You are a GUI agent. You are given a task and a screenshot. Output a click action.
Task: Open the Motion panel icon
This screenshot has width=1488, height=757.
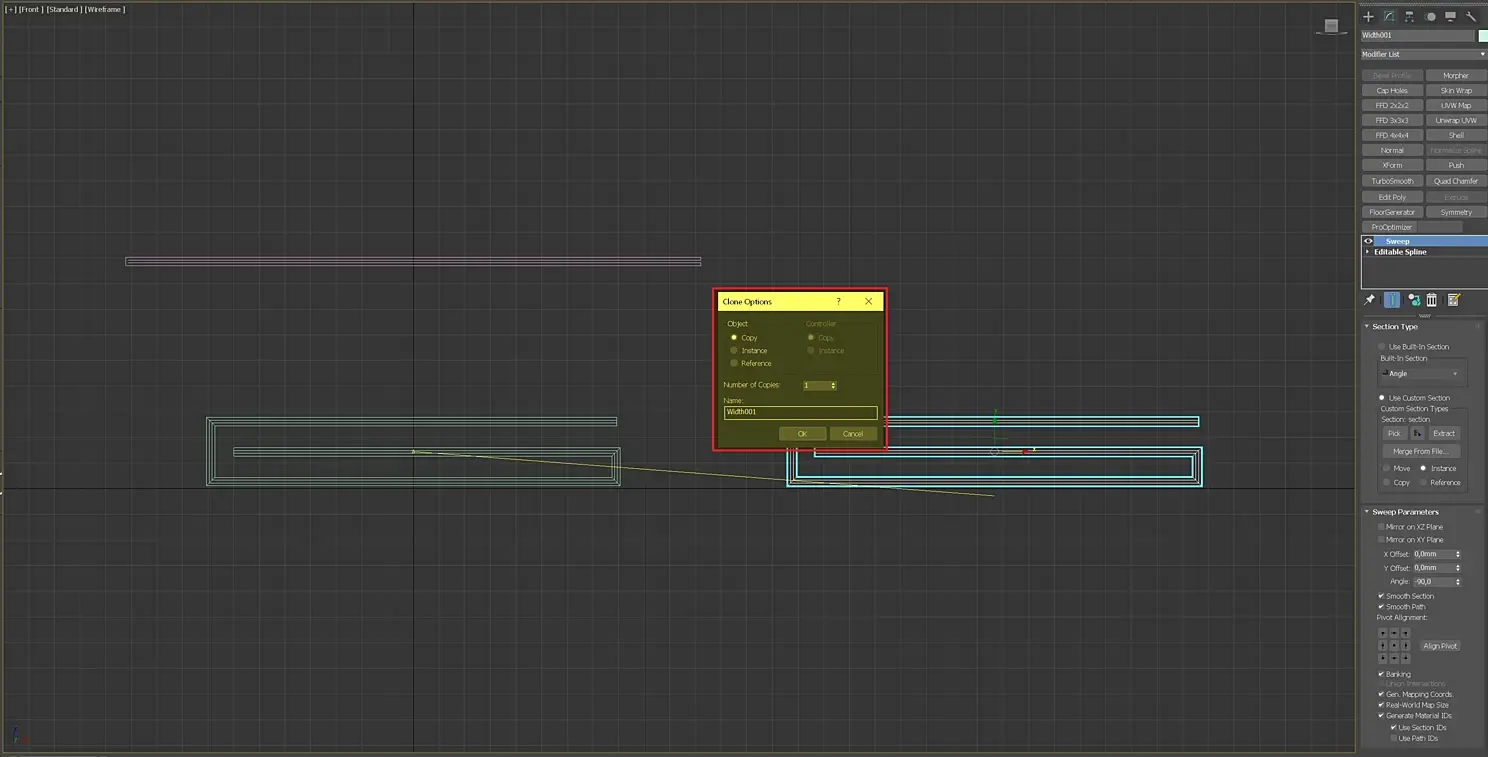1430,17
